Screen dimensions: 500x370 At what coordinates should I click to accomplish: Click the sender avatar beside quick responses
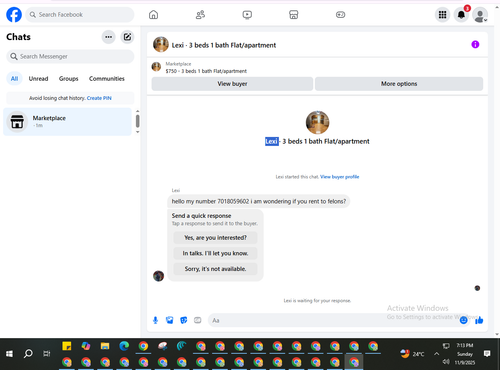158,276
